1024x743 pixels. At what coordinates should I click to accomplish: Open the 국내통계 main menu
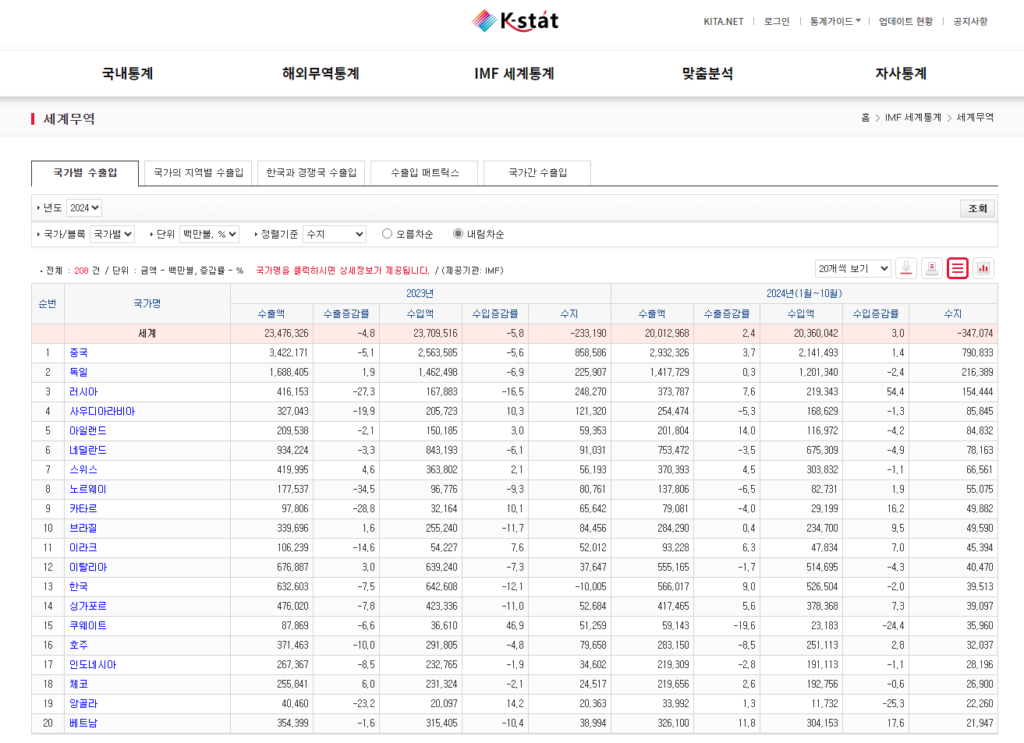point(127,74)
